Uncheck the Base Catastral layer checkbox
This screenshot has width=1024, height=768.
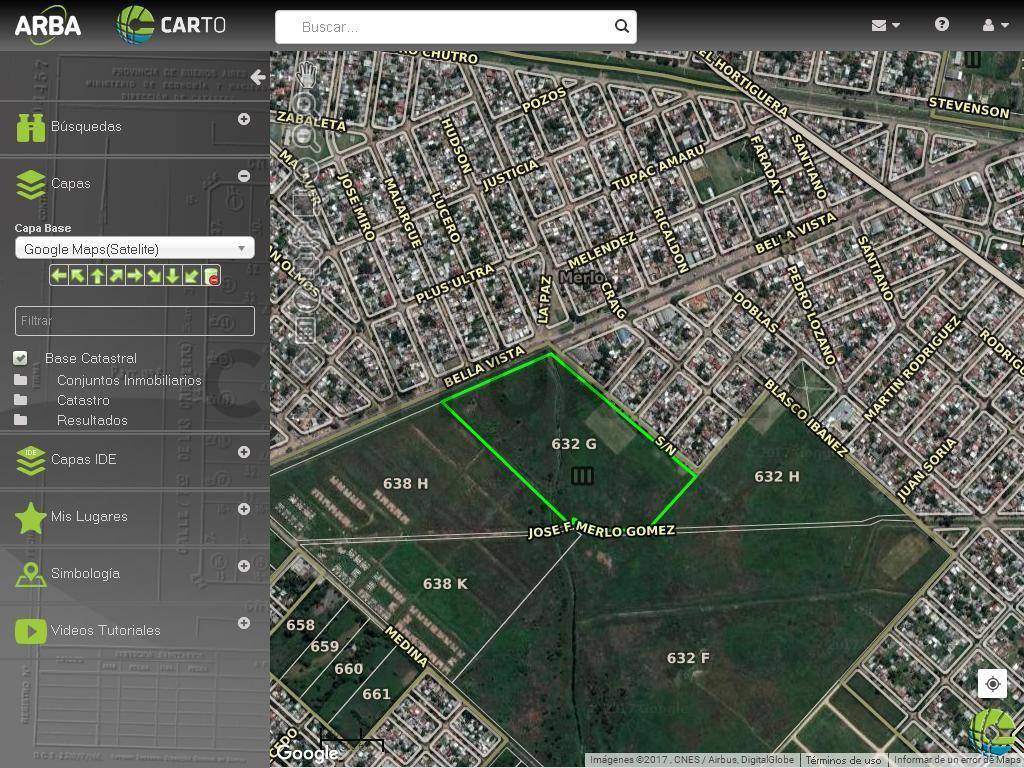20,358
